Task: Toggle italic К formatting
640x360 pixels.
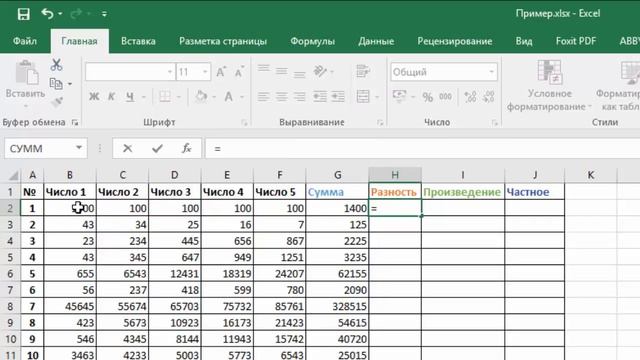Action: tap(111, 97)
